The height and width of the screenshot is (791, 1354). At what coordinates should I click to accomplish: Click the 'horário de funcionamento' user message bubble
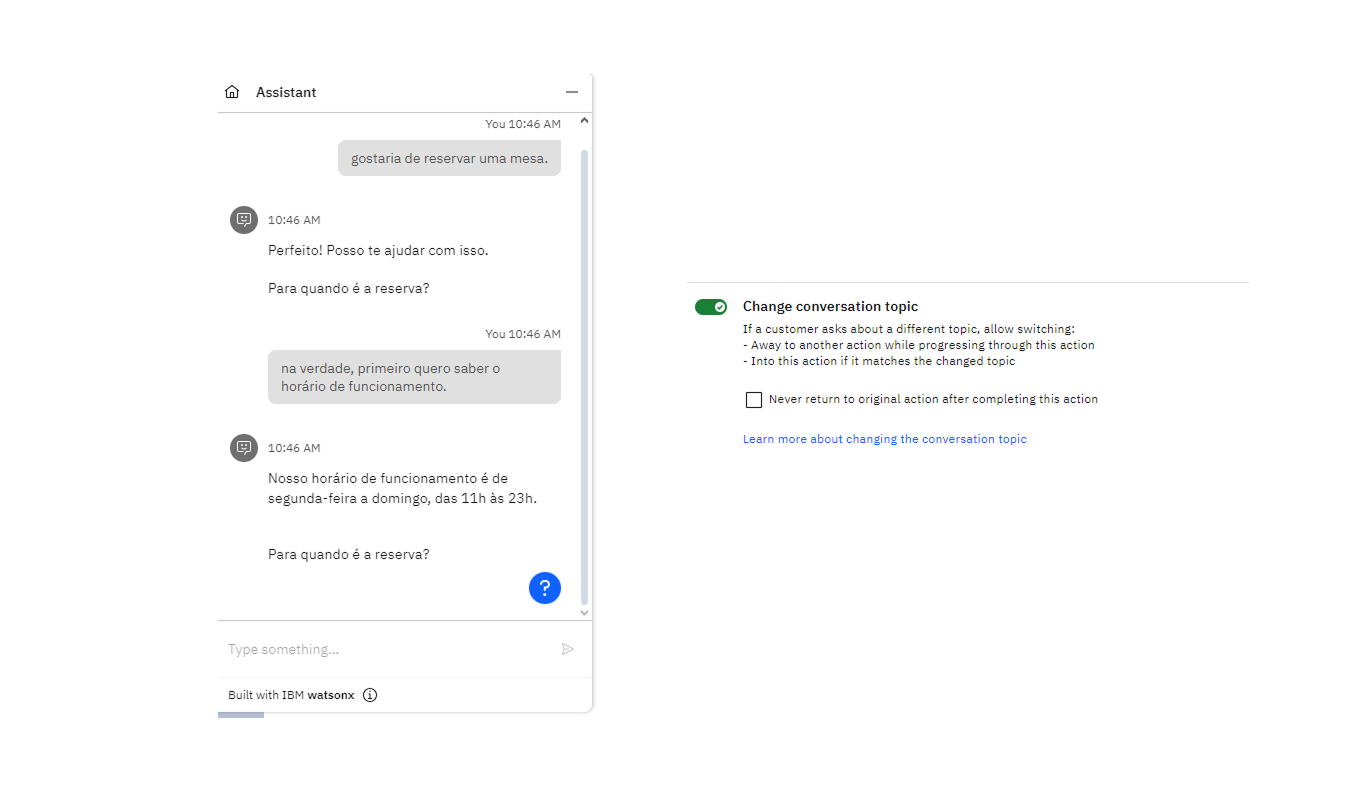click(x=414, y=377)
